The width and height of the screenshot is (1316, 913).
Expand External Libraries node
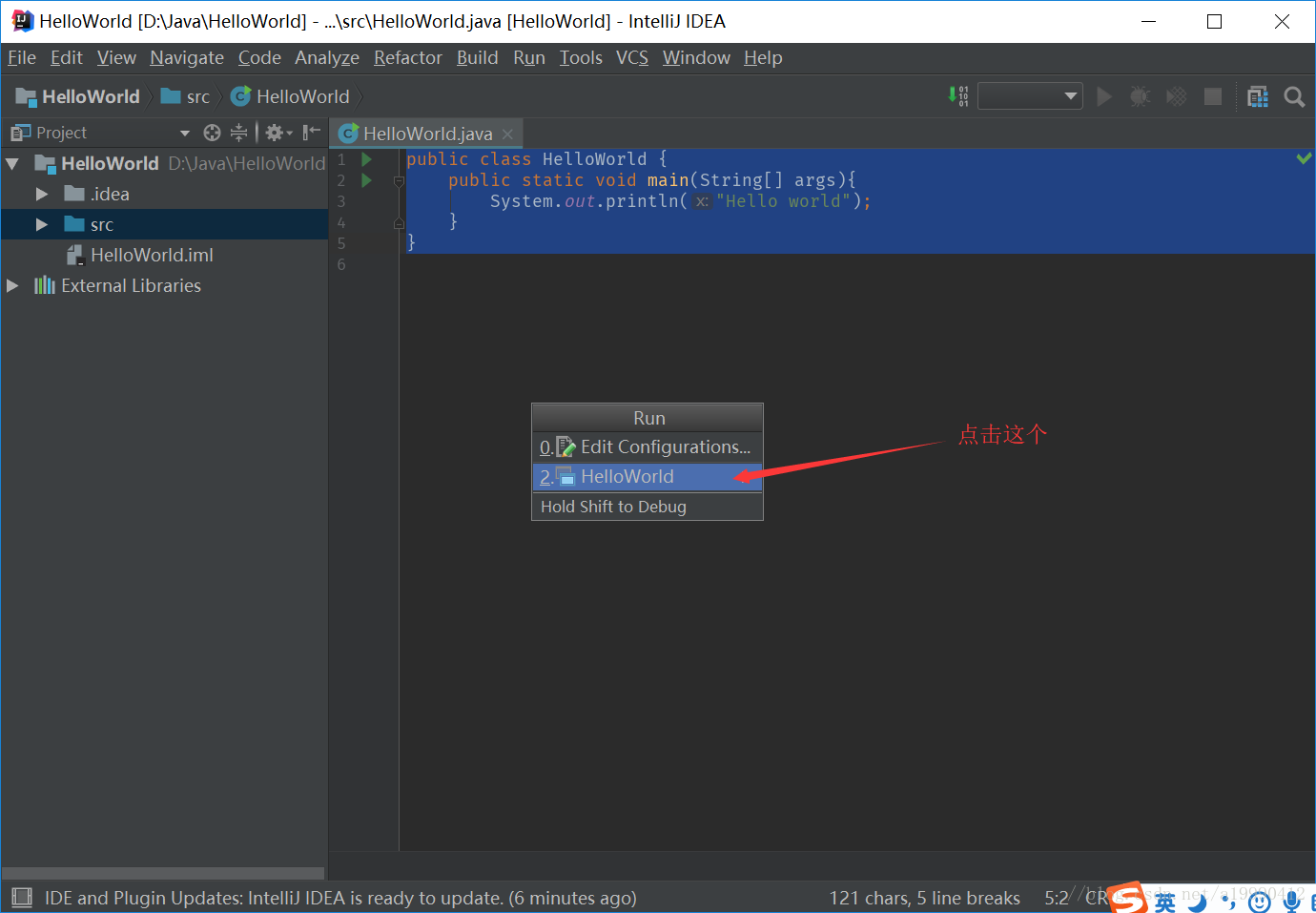[12, 286]
